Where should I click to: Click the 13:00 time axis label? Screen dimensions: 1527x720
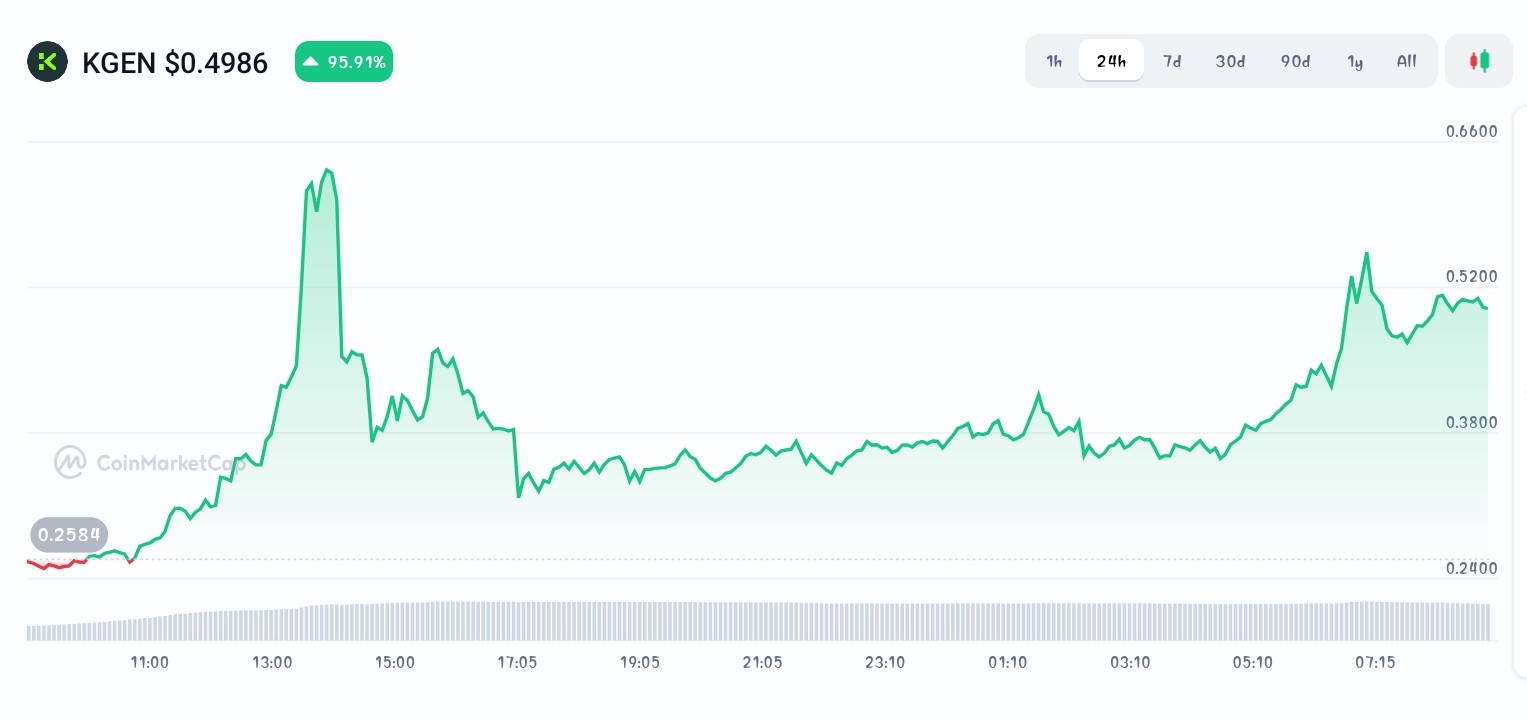(272, 662)
